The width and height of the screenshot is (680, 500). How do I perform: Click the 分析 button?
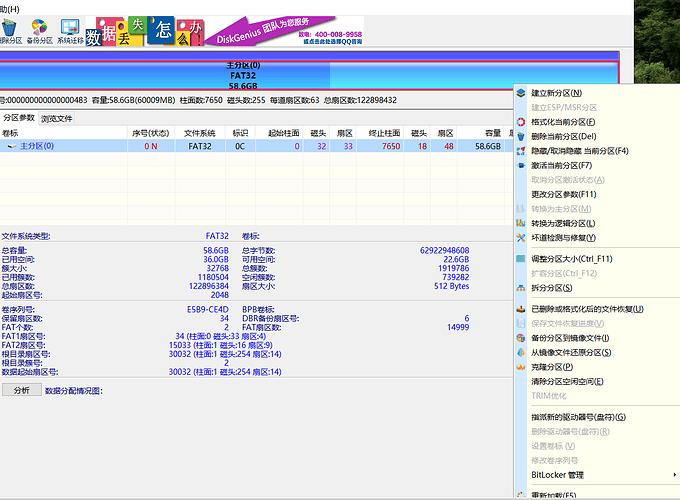coord(22,390)
